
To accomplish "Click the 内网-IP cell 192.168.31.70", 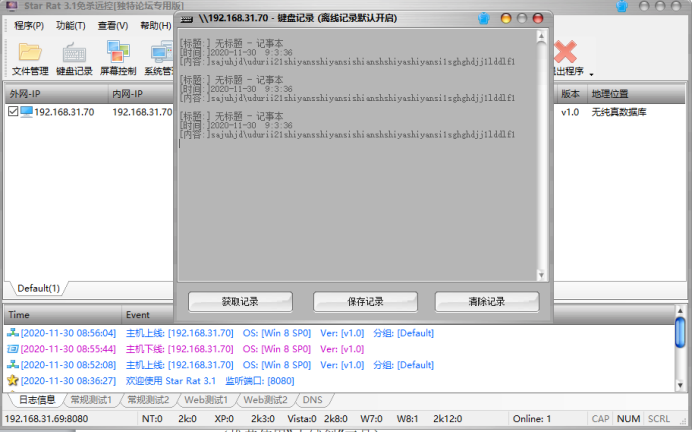I will pos(142,112).
